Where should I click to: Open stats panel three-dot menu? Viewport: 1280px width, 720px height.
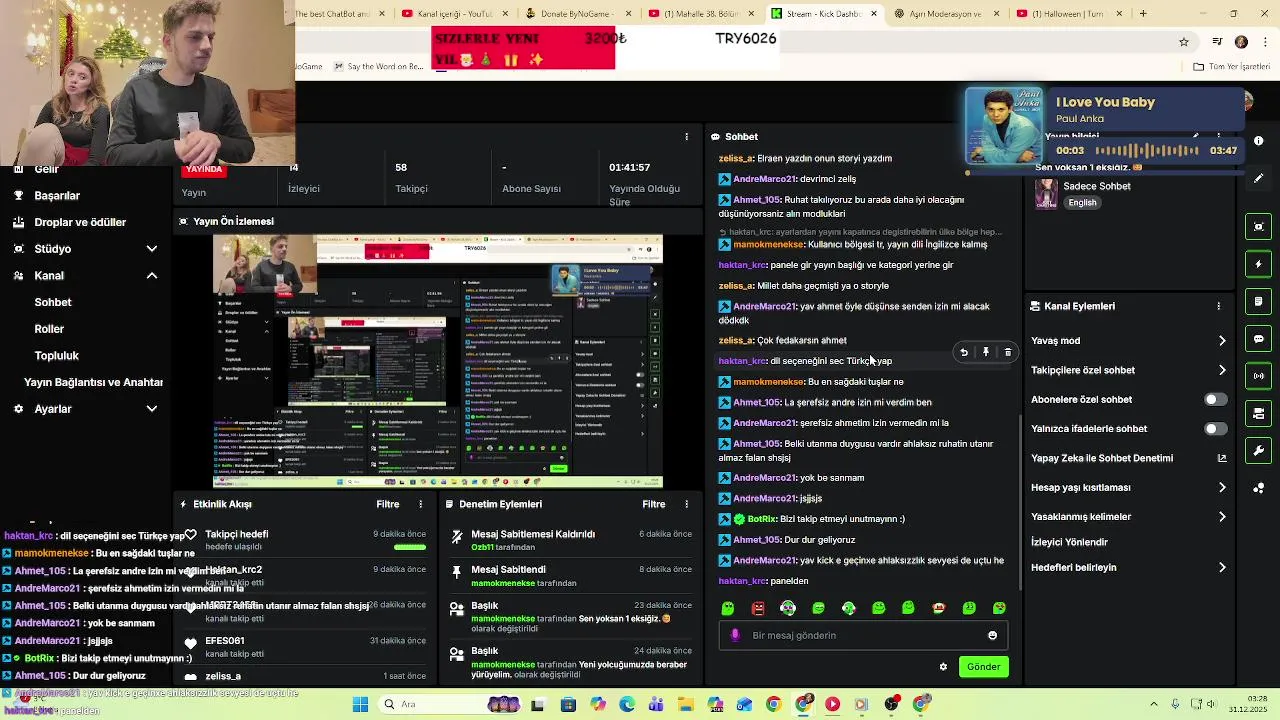686,136
